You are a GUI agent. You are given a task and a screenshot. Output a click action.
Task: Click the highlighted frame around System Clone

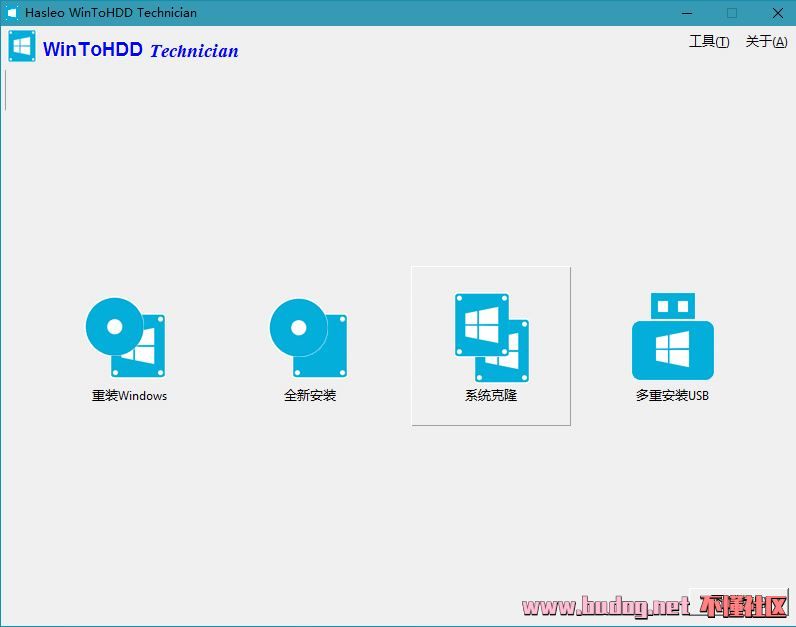click(491, 346)
